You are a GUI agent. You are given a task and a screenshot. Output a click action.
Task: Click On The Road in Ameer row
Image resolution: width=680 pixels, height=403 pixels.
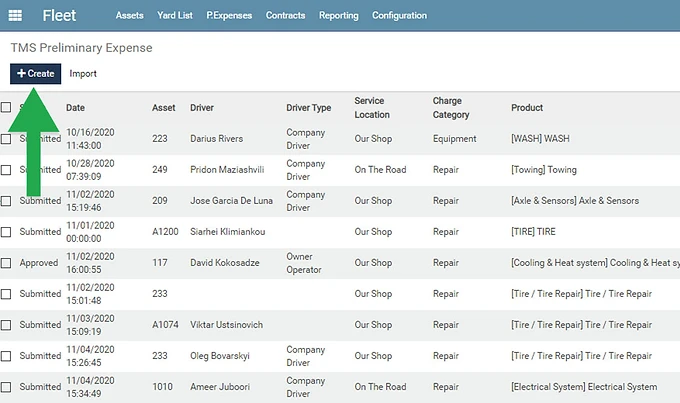[x=380, y=387]
